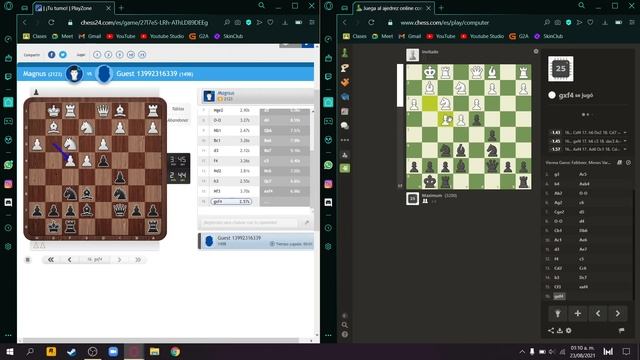The width and height of the screenshot is (640, 360).
Task: Step back one move in chess24 navigation bar
Action: tap(69, 260)
